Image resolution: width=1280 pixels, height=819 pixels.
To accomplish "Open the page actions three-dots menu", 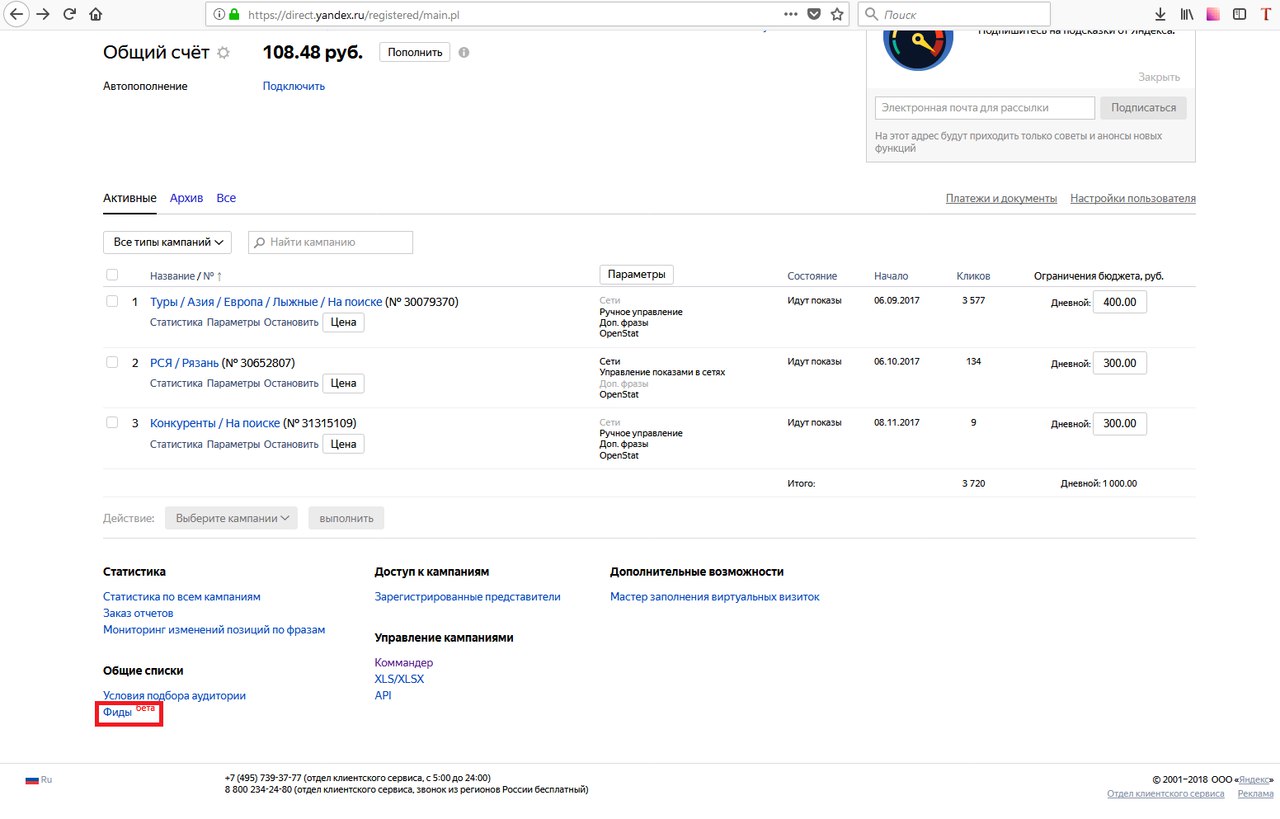I will pyautogui.click(x=791, y=14).
